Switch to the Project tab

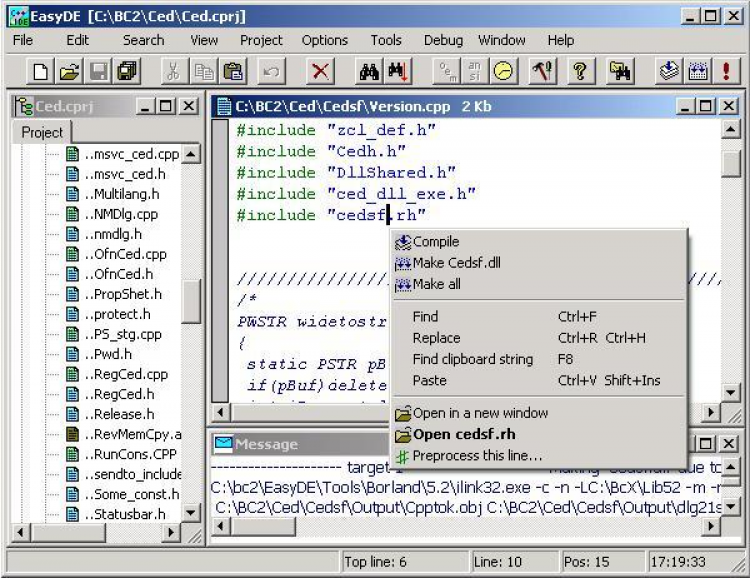pyautogui.click(x=42, y=133)
